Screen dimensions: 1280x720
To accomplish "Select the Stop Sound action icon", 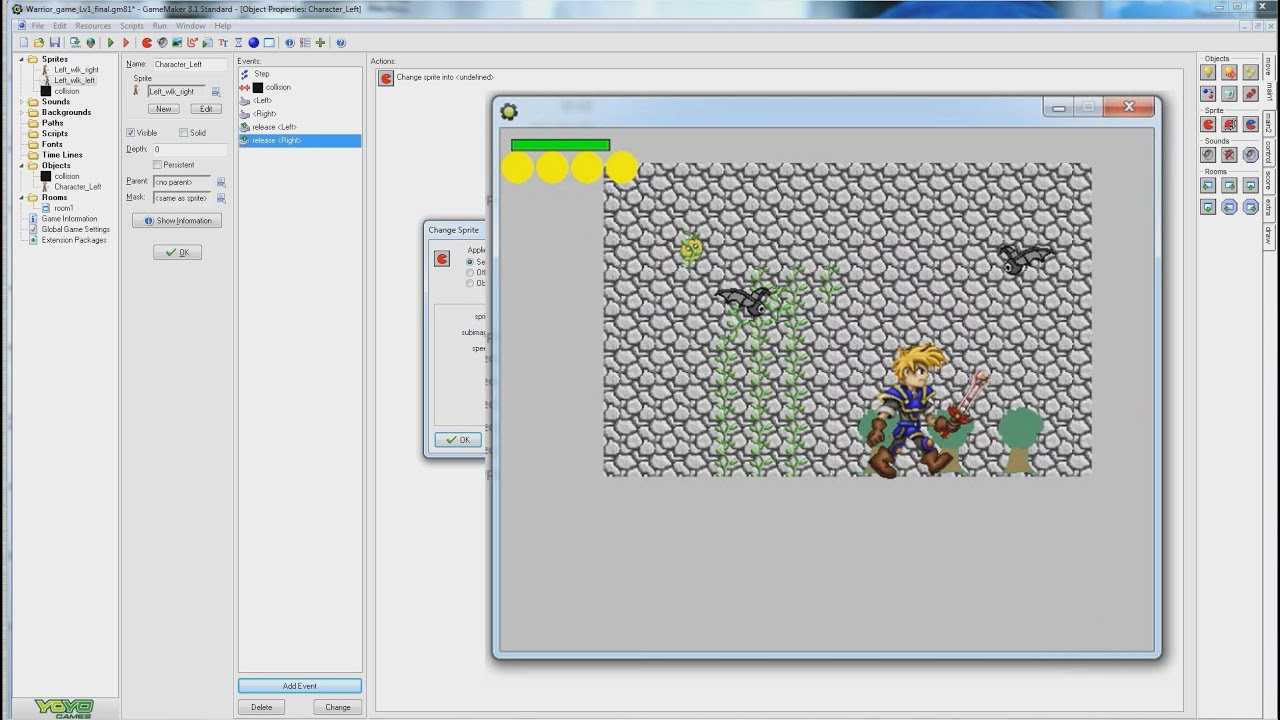I will point(1229,155).
